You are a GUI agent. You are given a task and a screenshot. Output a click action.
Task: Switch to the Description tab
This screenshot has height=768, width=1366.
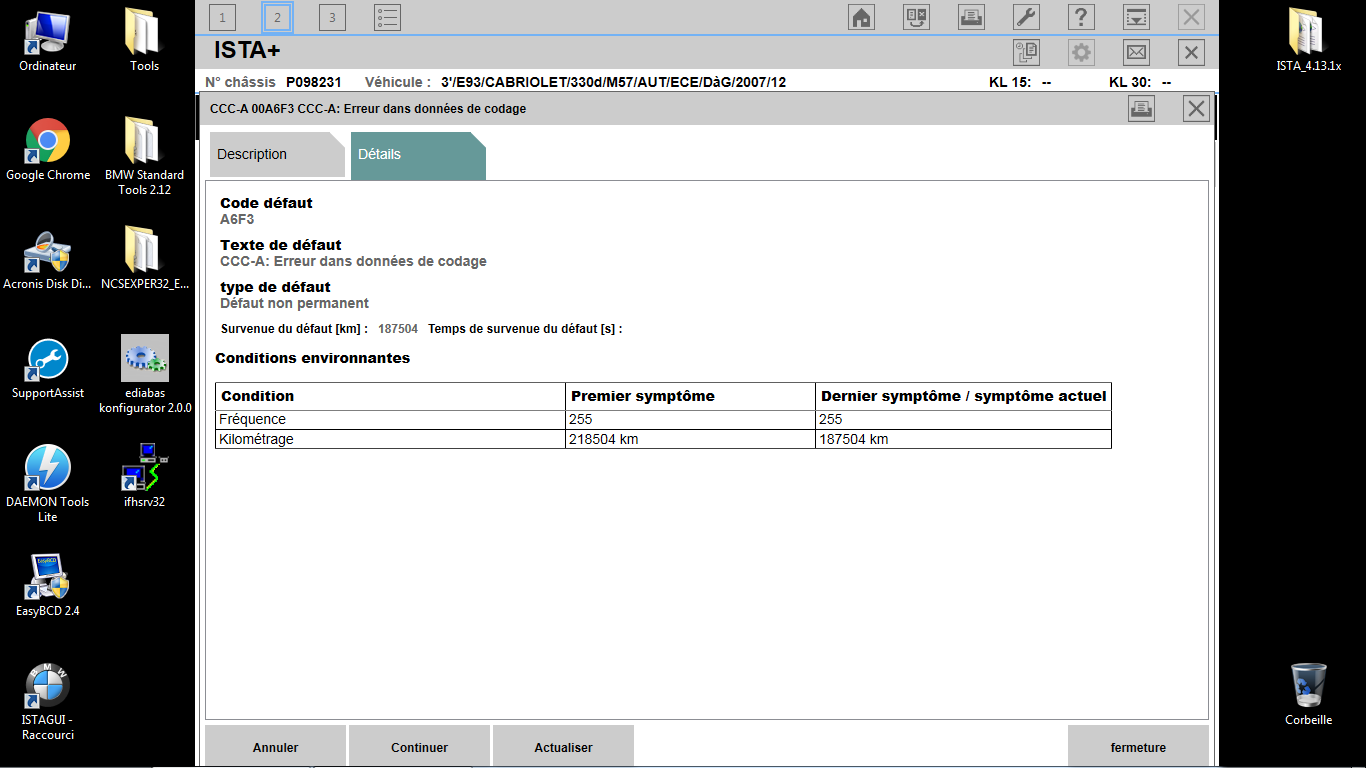coord(277,155)
